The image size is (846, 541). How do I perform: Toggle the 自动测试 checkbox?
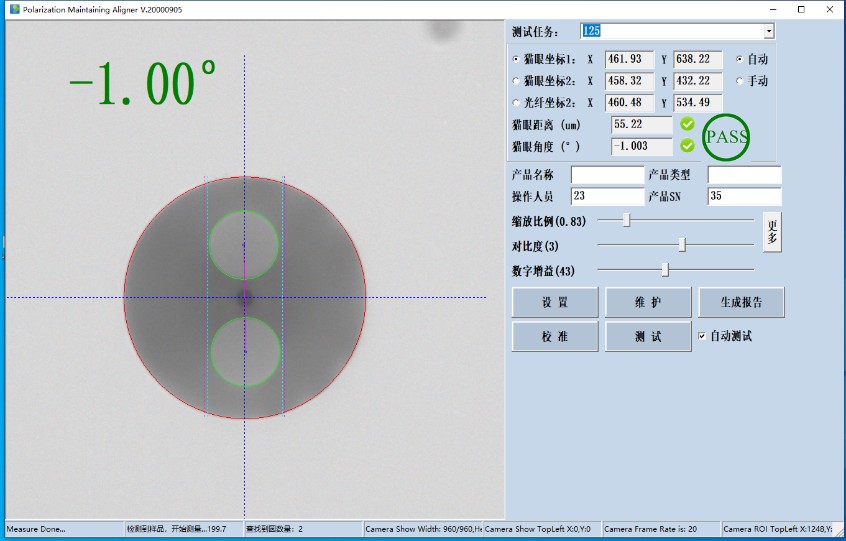(703, 336)
